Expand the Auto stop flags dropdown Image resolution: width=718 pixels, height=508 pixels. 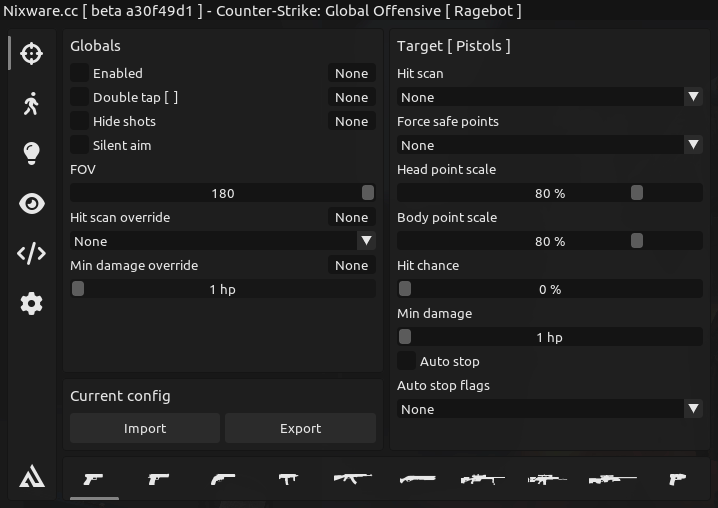(x=549, y=409)
